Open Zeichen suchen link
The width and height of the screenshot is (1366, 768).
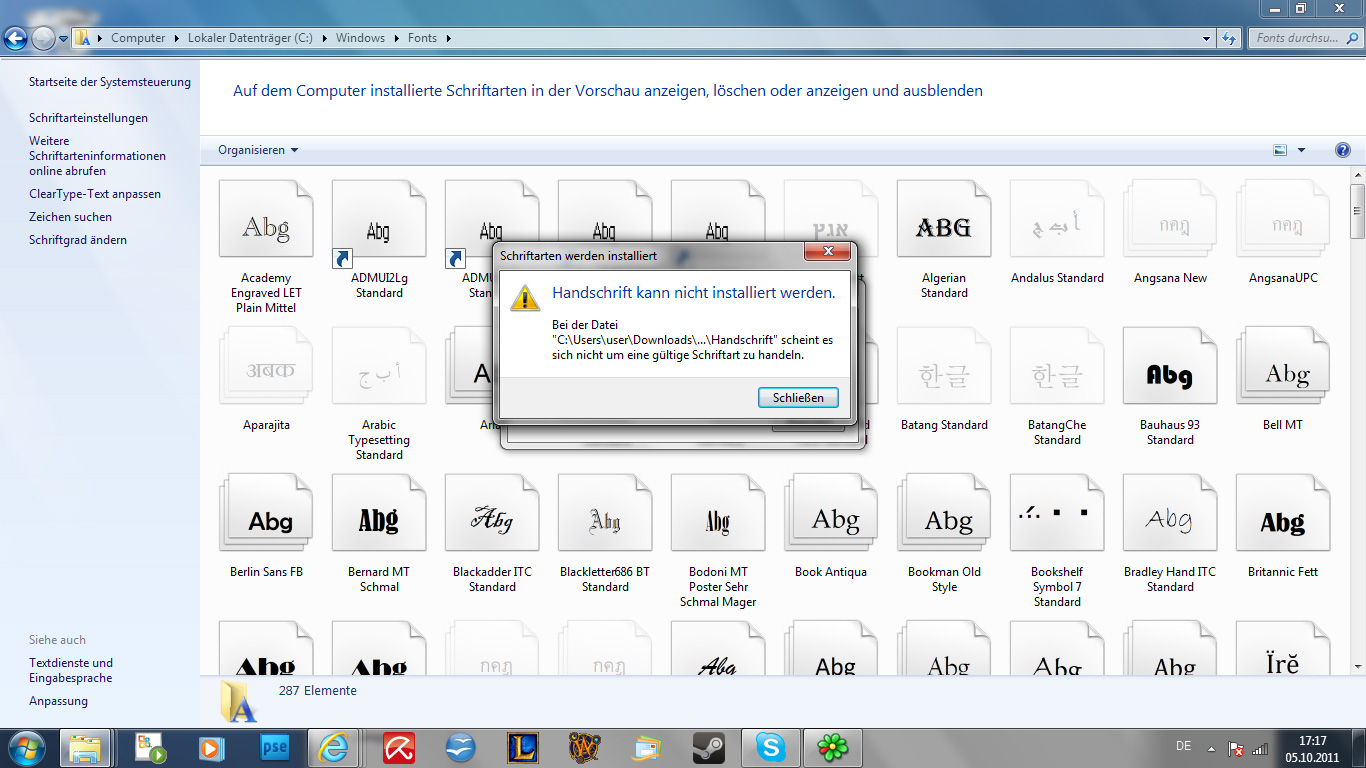coord(70,217)
